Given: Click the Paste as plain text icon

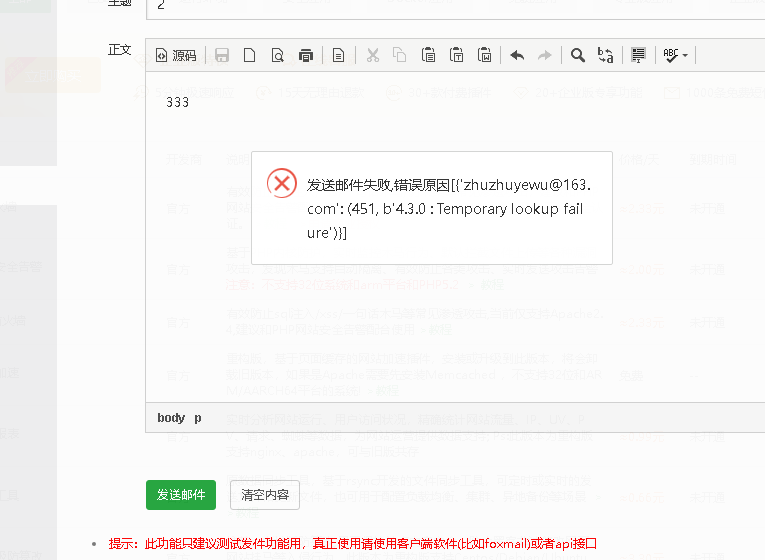Looking at the screenshot, I should (x=457, y=56).
